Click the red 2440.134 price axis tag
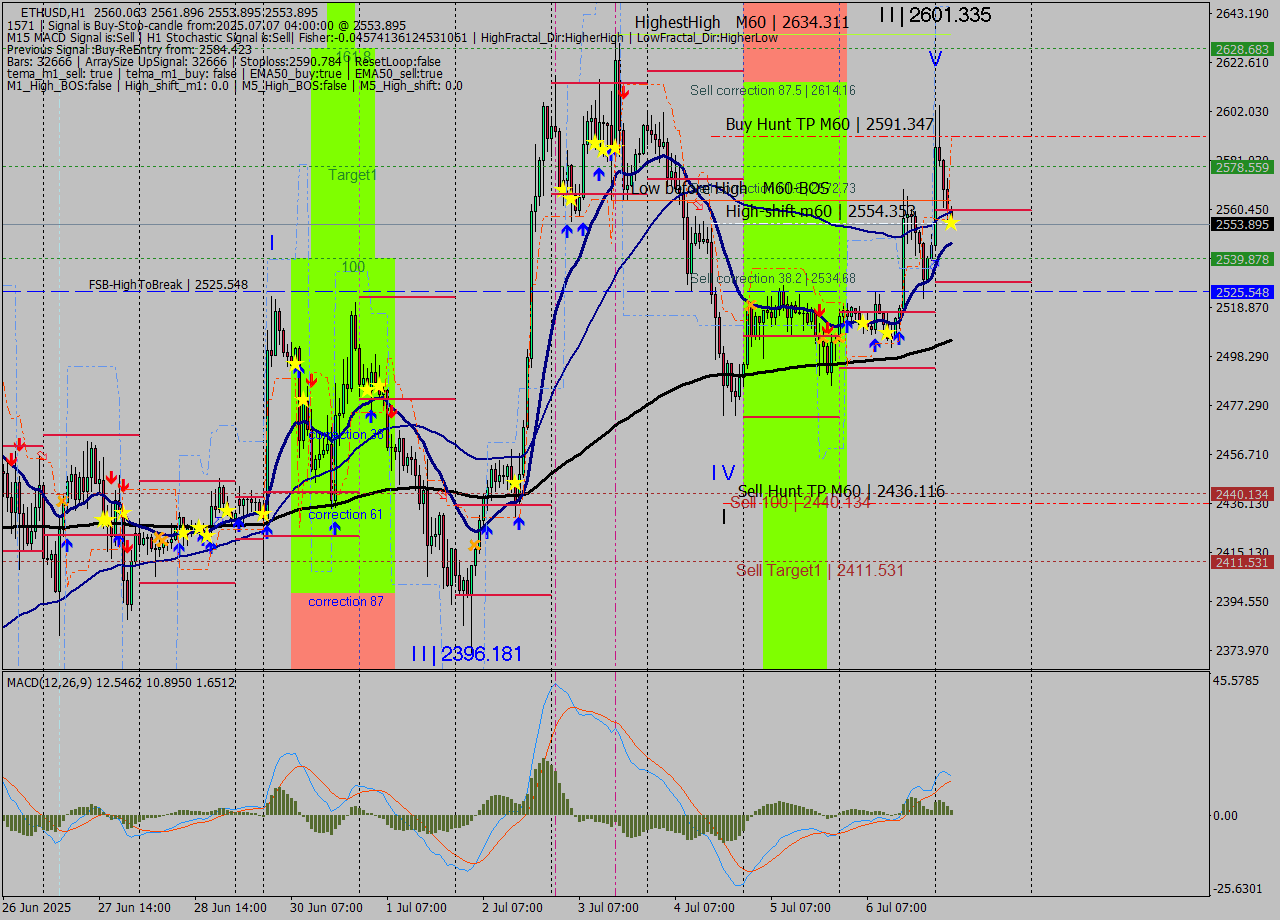 click(x=1242, y=494)
